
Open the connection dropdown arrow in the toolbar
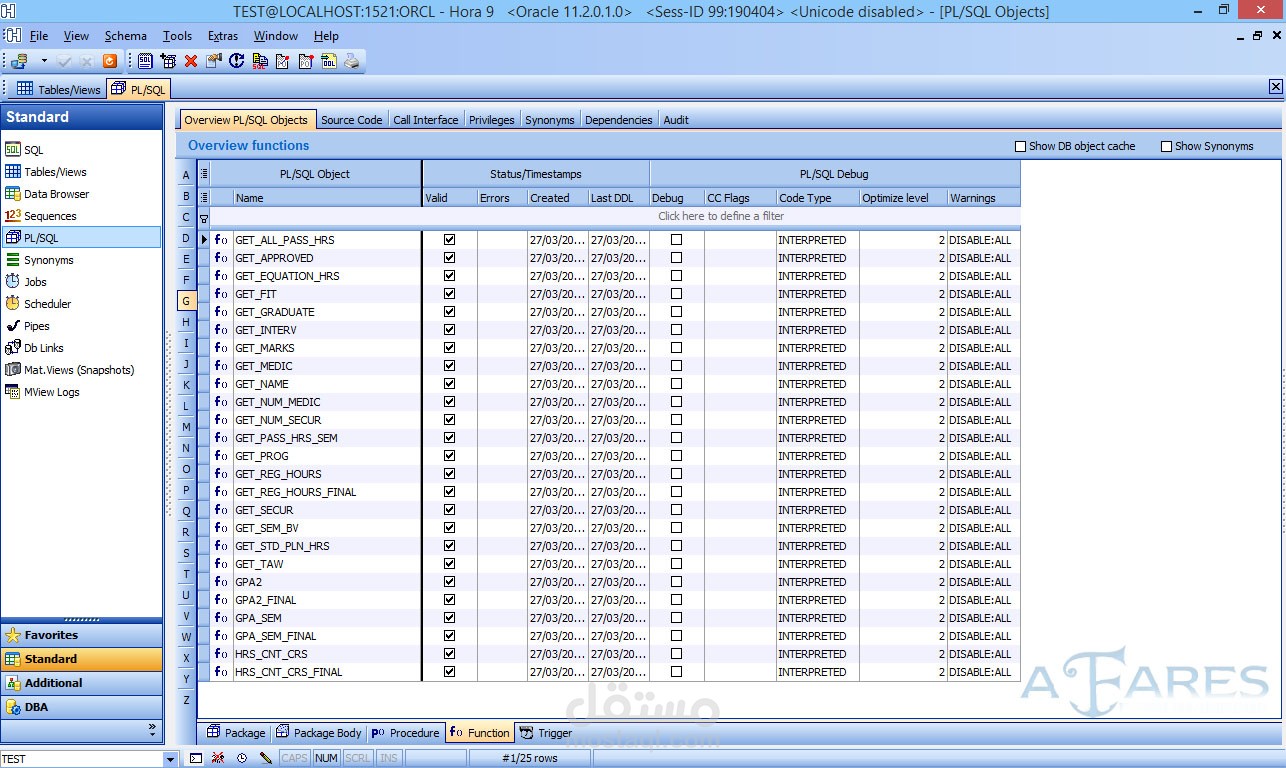click(x=44, y=61)
